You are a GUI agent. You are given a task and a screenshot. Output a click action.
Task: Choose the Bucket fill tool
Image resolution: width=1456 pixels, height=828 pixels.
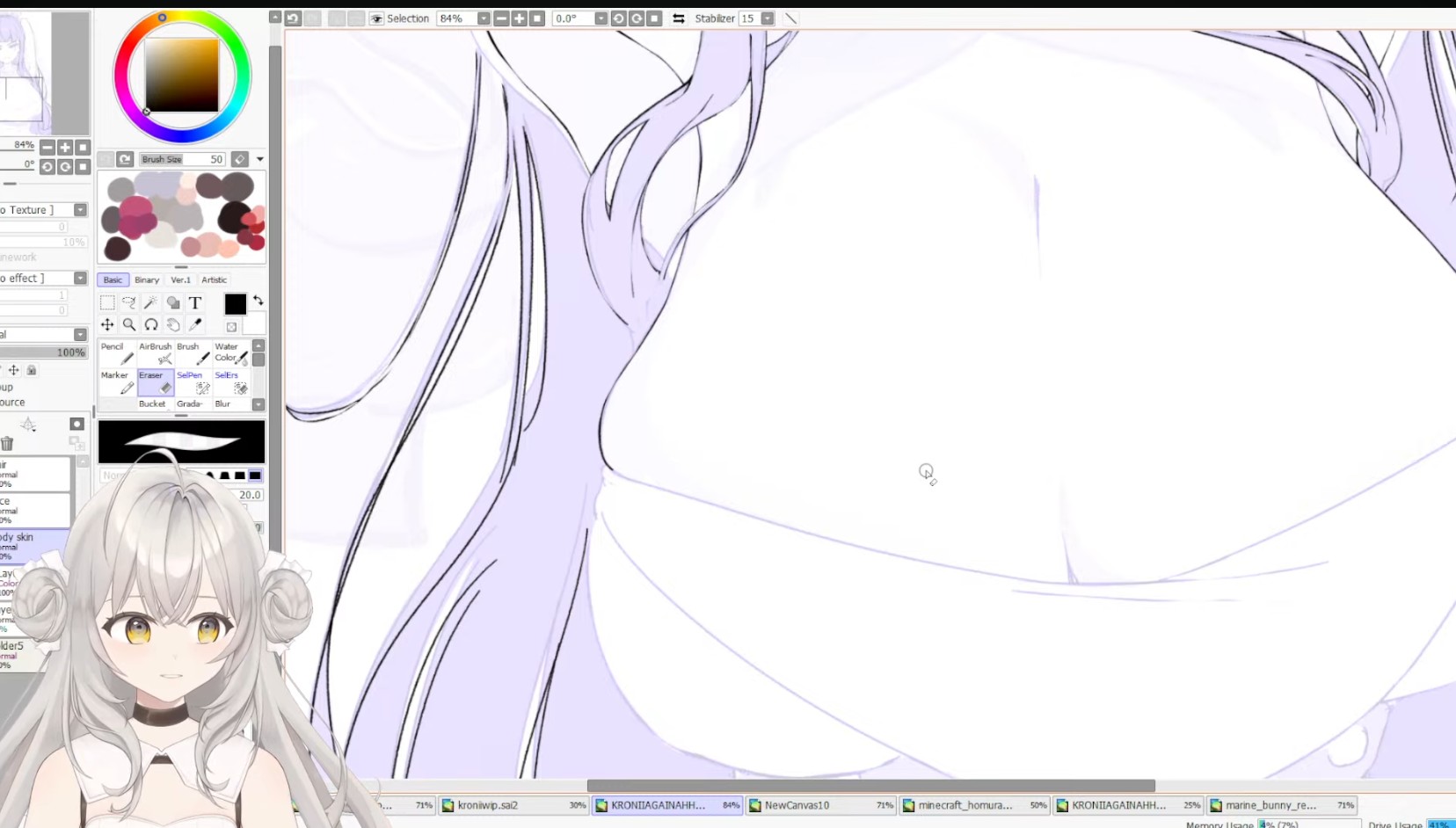click(x=156, y=403)
